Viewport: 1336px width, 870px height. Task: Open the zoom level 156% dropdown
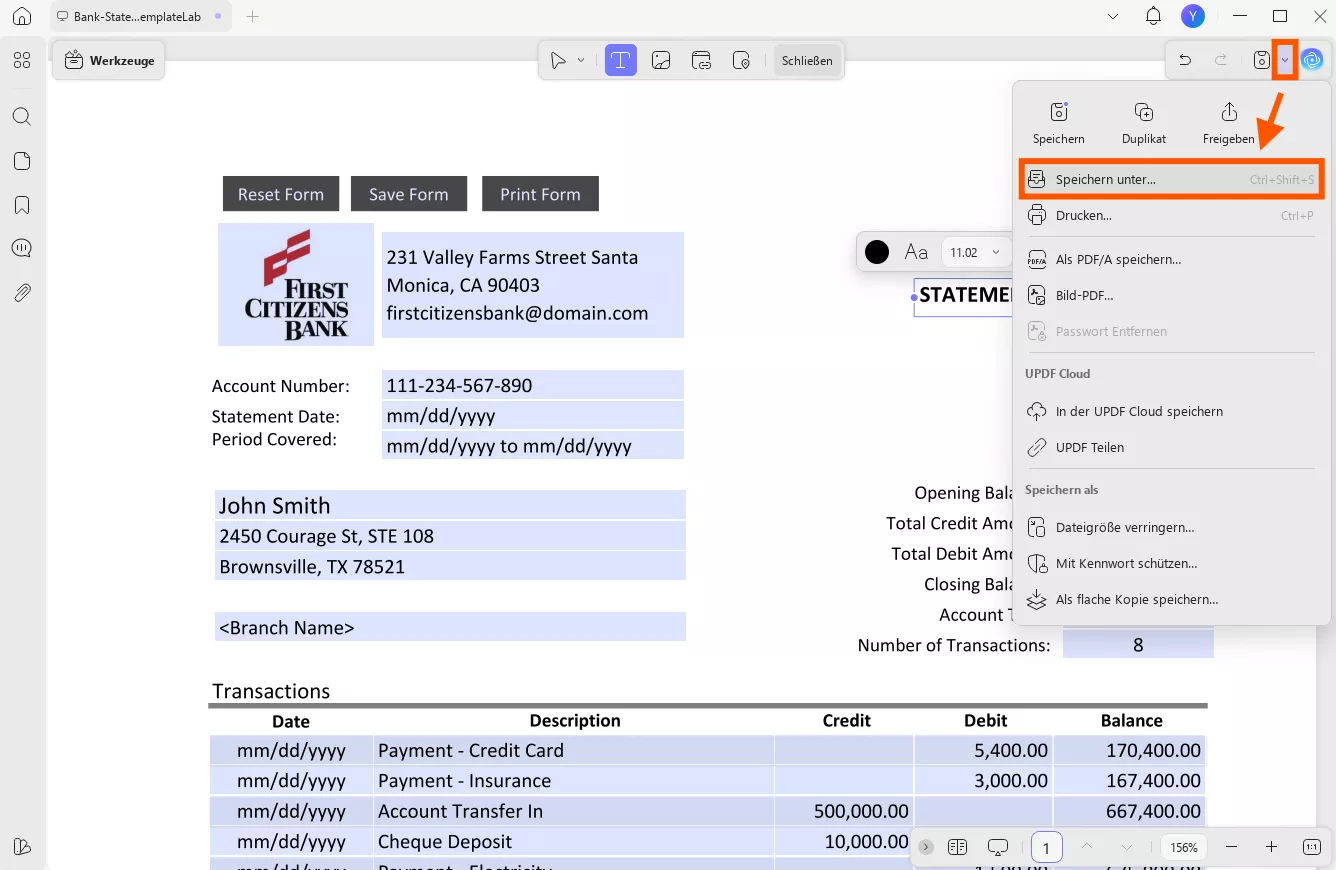pyautogui.click(x=1184, y=847)
